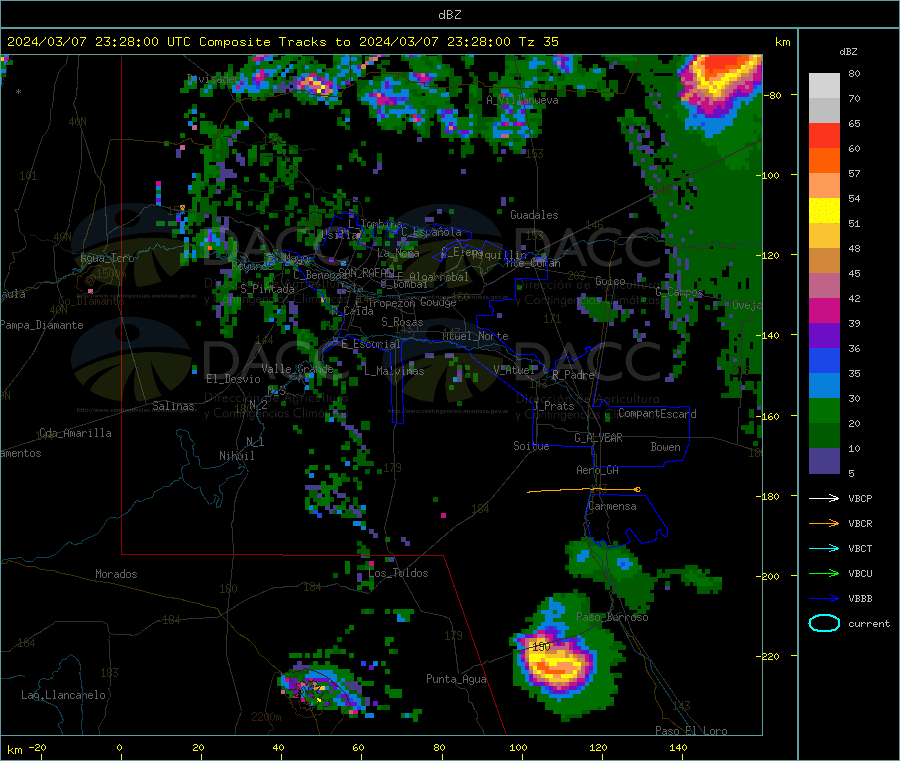The width and height of the screenshot is (900, 761).
Task: Click the R_Padre place label
Action: [573, 375]
